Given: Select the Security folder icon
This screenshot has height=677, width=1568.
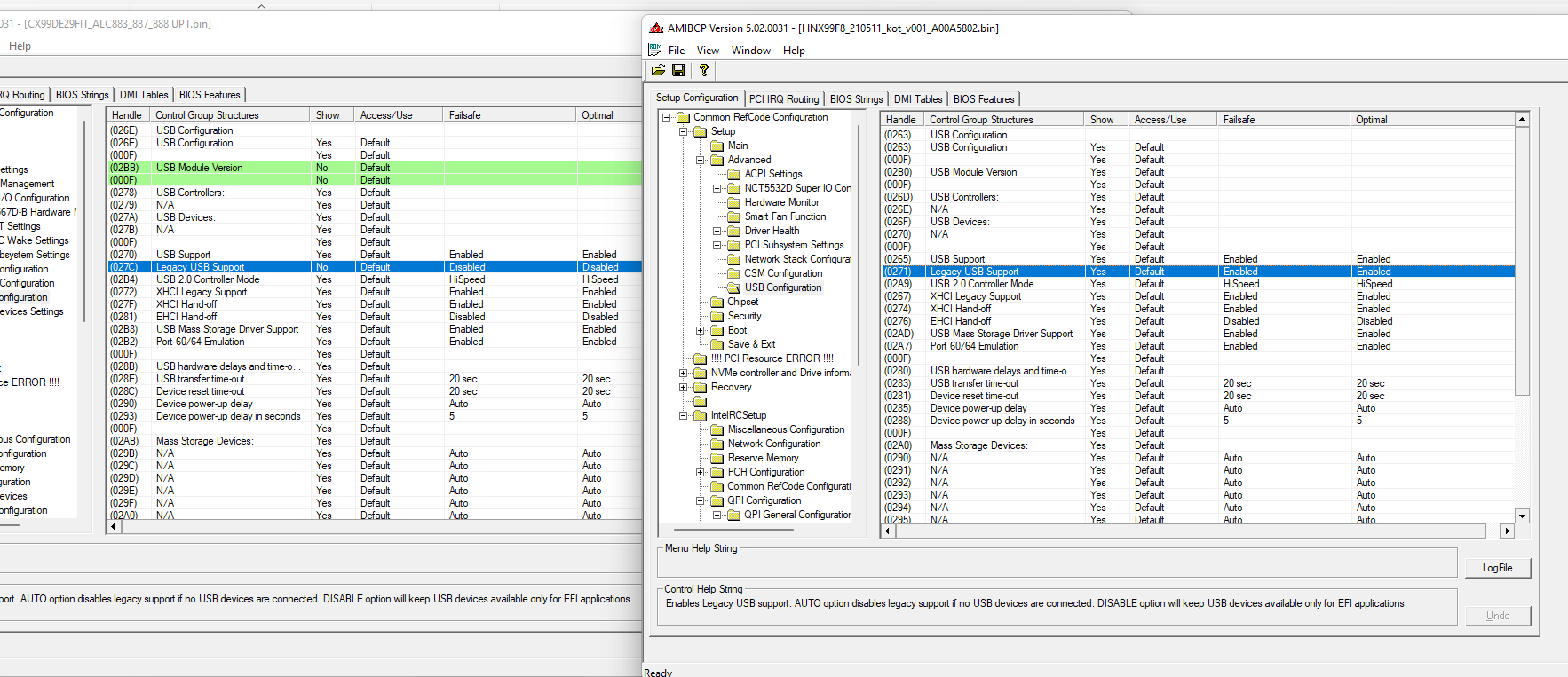Looking at the screenshot, I should coord(717,317).
